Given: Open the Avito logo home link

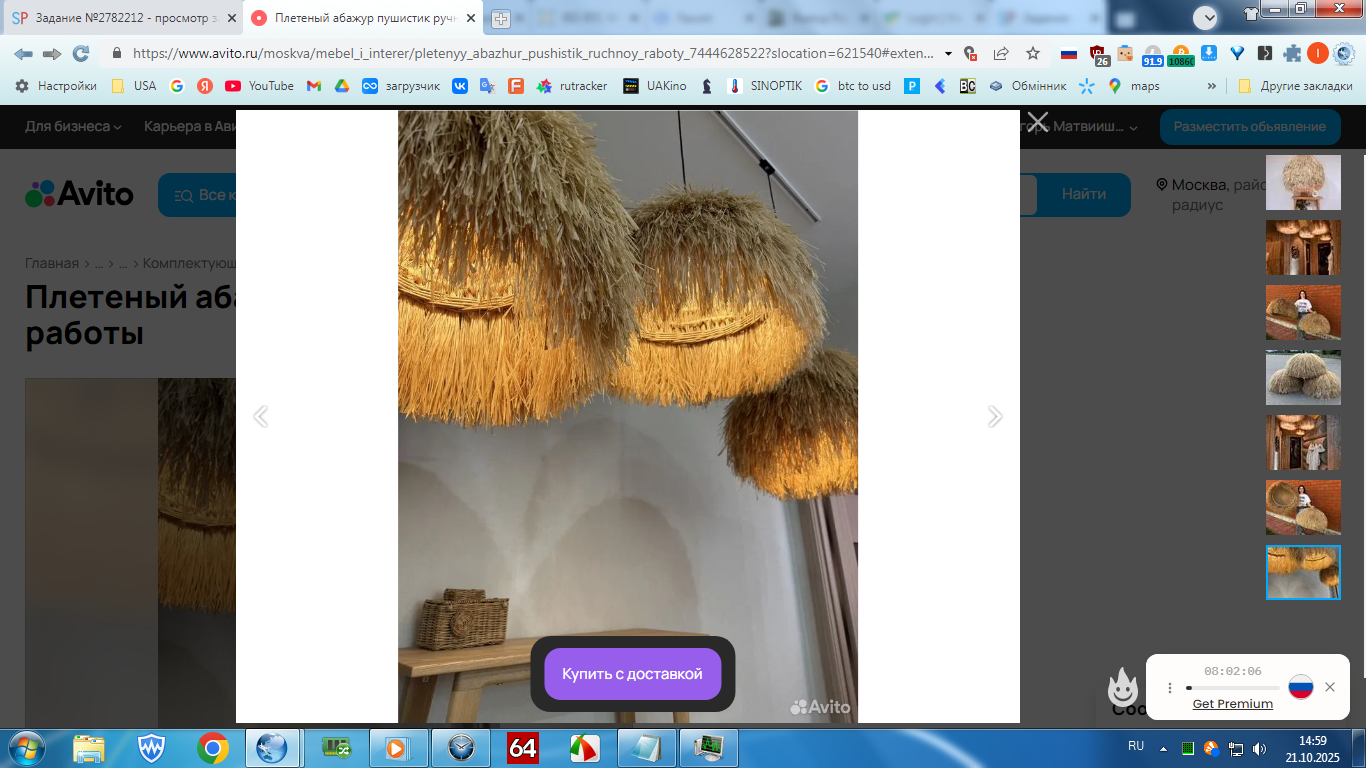Looking at the screenshot, I should 79,194.
